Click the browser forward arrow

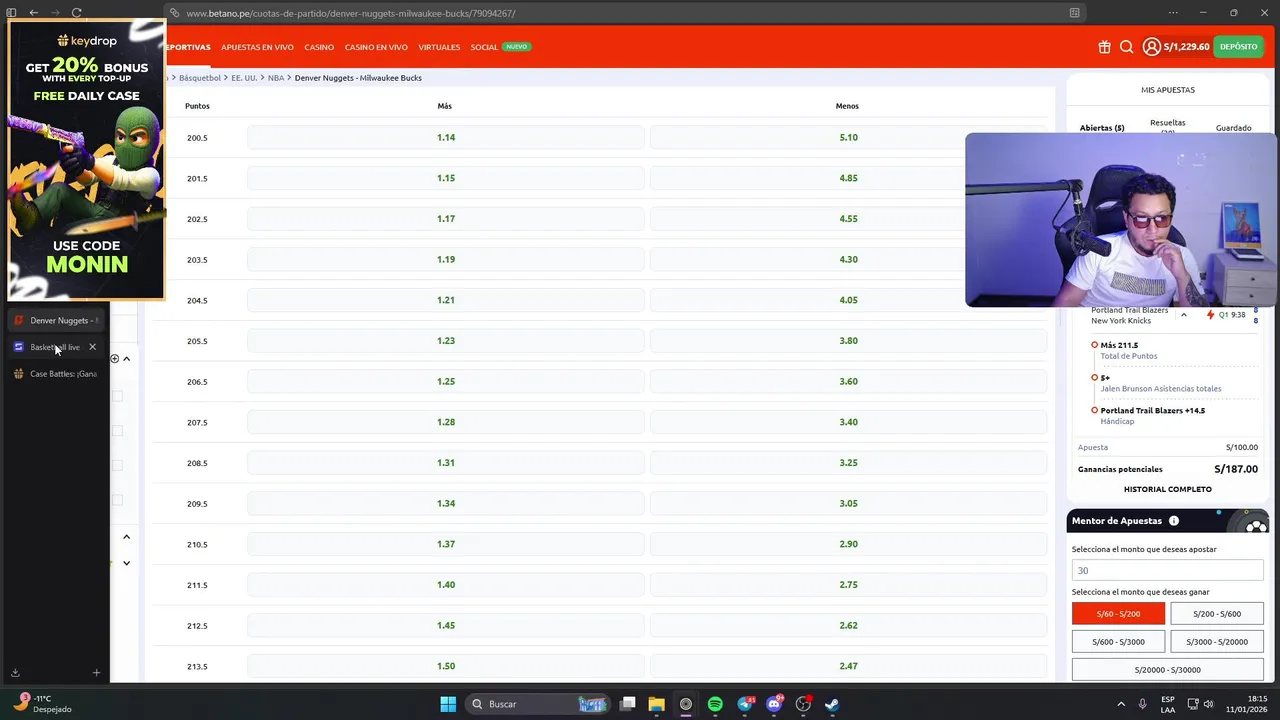tap(55, 13)
